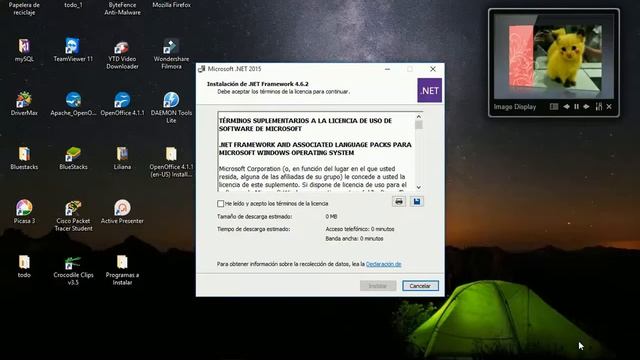
Task: Click the "Tamaño de descarga estimado:" label
Action: pyautogui.click(x=255, y=216)
